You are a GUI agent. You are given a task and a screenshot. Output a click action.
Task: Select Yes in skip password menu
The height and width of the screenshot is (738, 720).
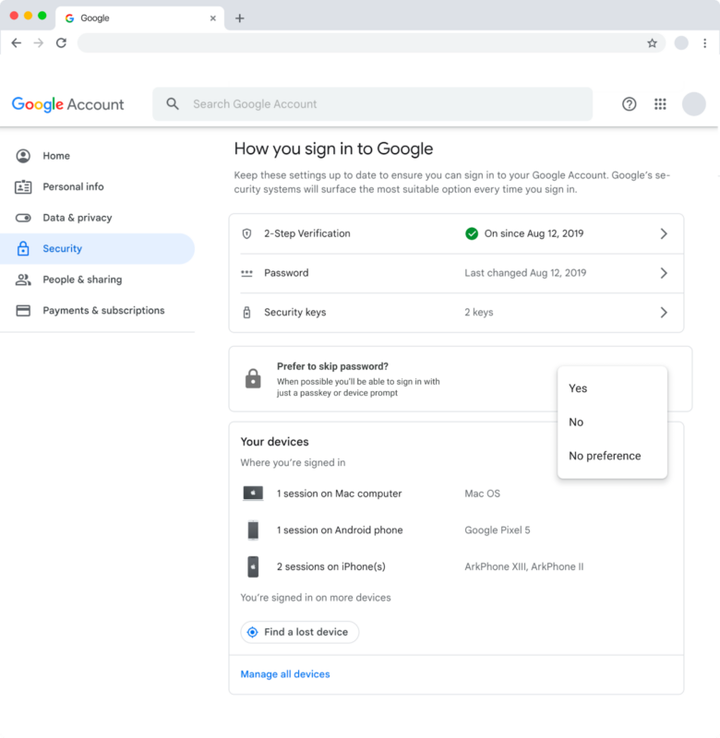[x=578, y=388]
